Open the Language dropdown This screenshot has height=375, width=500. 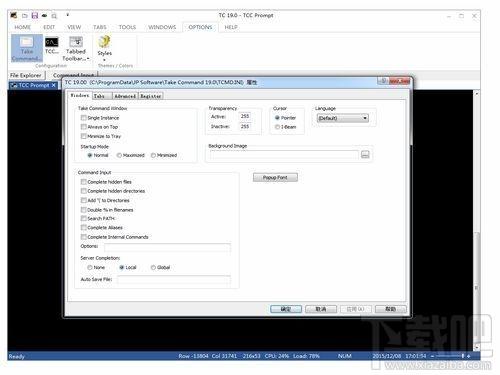click(x=343, y=118)
